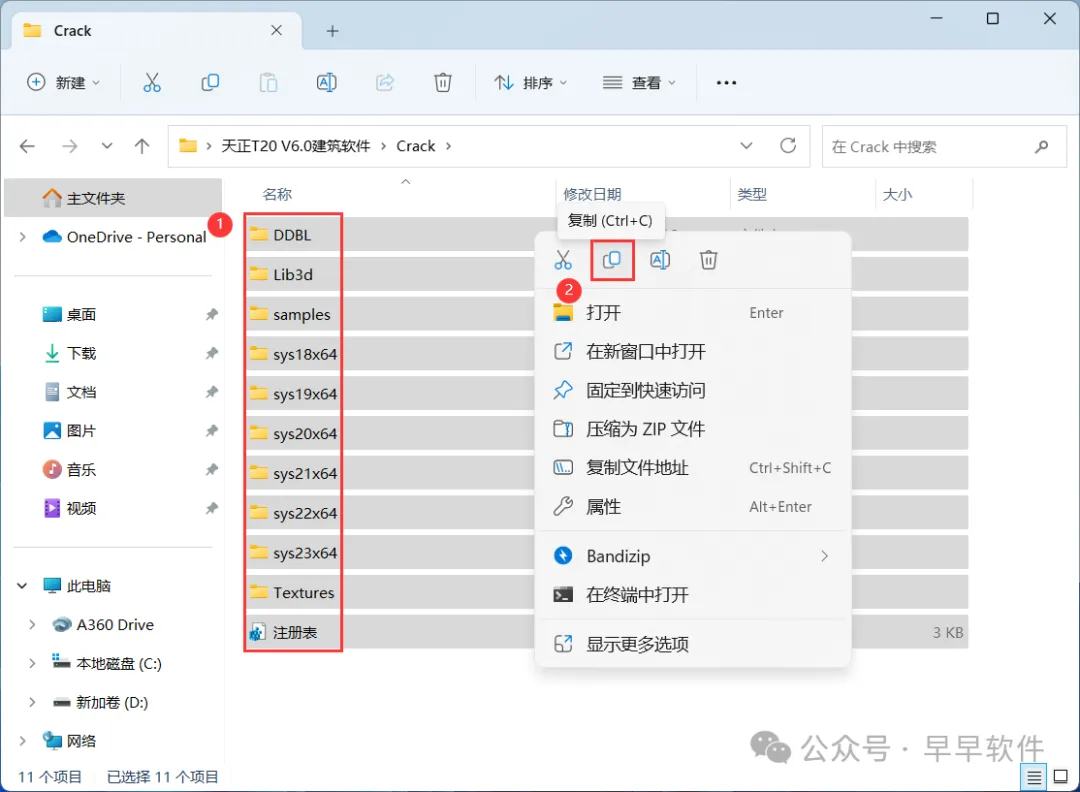Open a new tab with plus button
This screenshot has width=1080, height=792.
(x=332, y=31)
